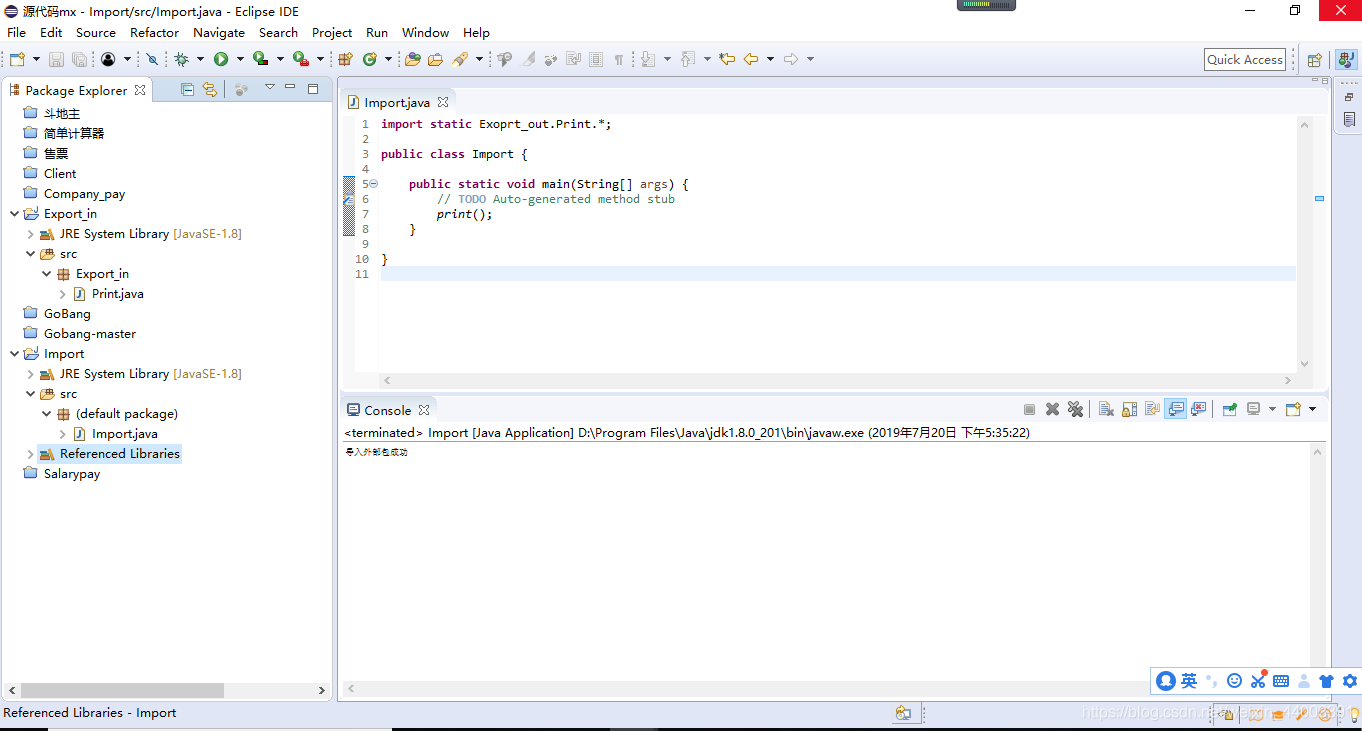Open the Run button dropdown arrow

point(240,59)
